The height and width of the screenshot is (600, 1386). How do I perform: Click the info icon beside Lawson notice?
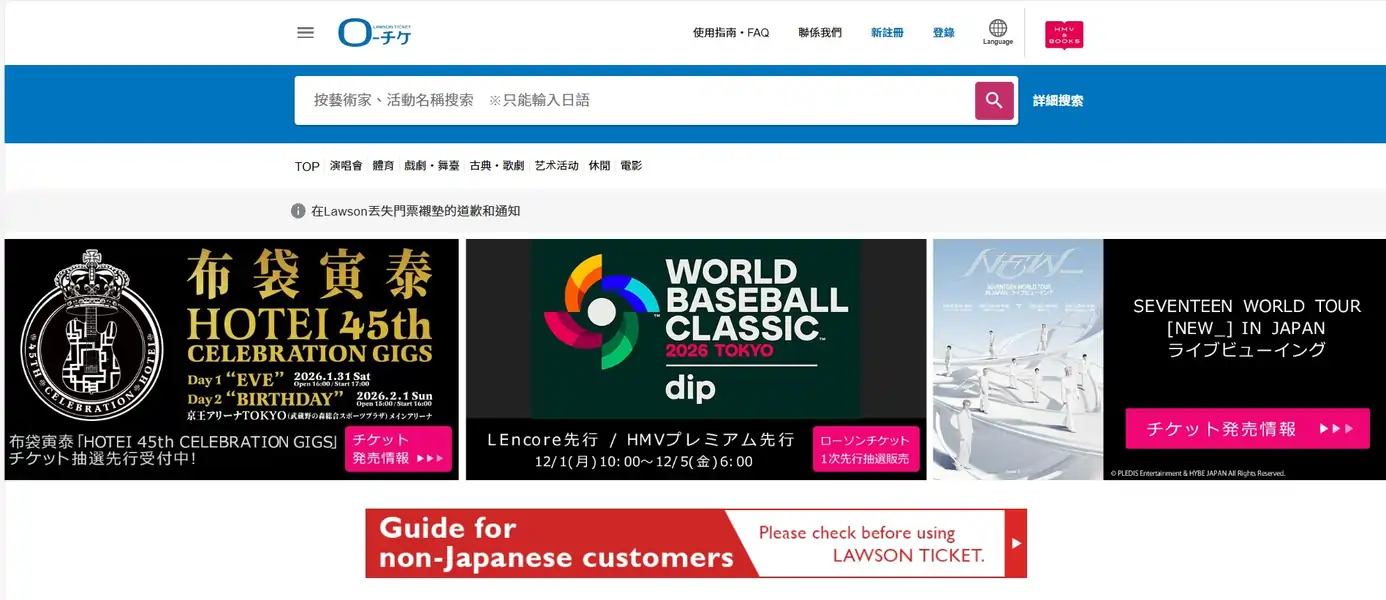(x=298, y=211)
